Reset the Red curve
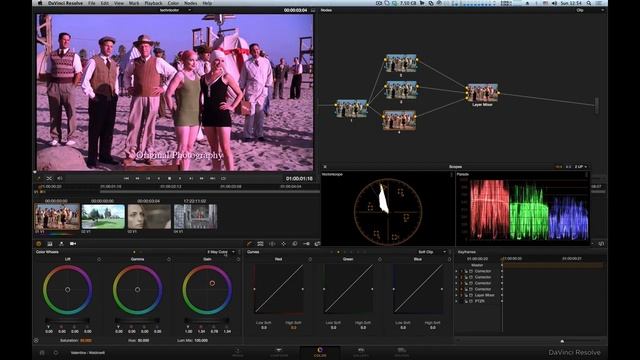This screenshot has width=640, height=360. pyautogui.click(x=310, y=259)
